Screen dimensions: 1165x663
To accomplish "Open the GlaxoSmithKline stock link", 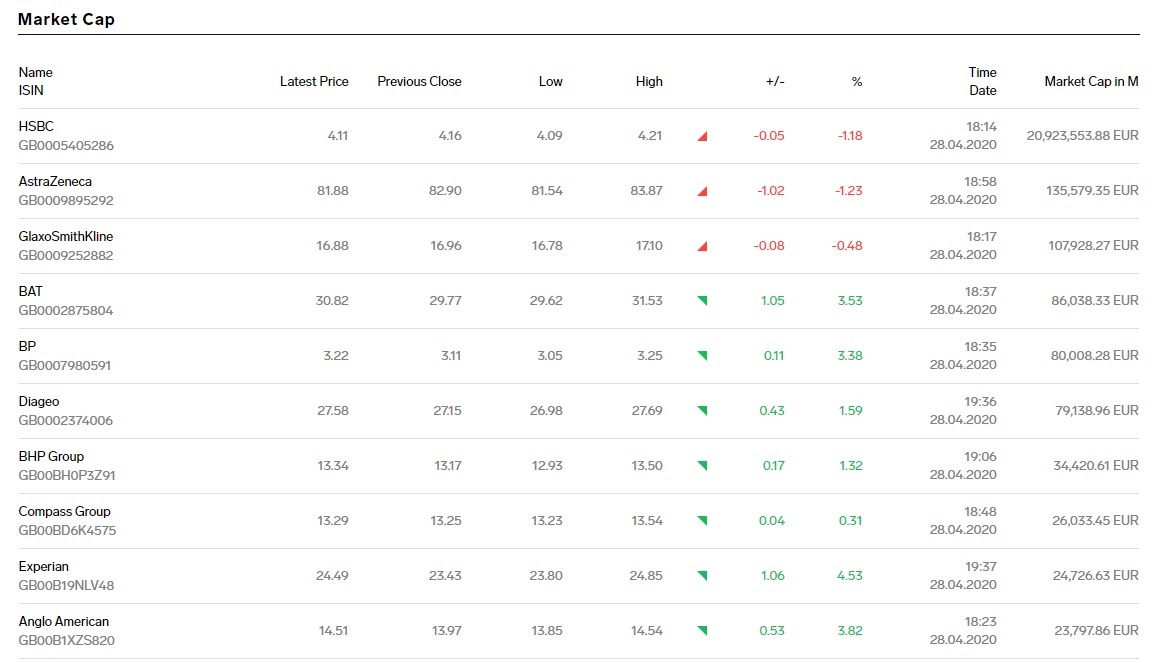I will [65, 236].
